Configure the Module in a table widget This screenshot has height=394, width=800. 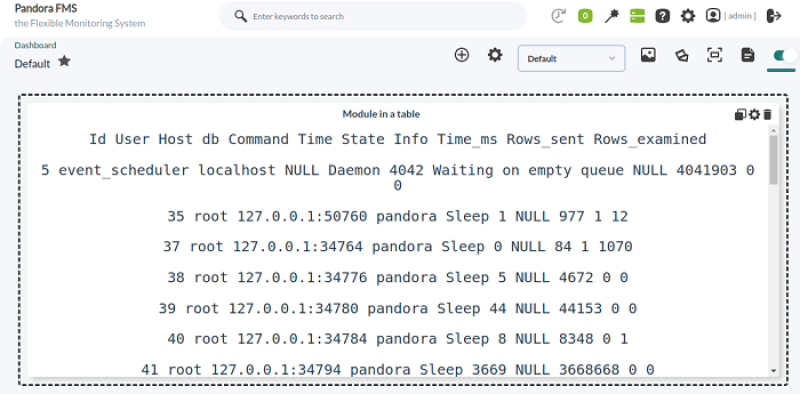pyautogui.click(x=755, y=115)
